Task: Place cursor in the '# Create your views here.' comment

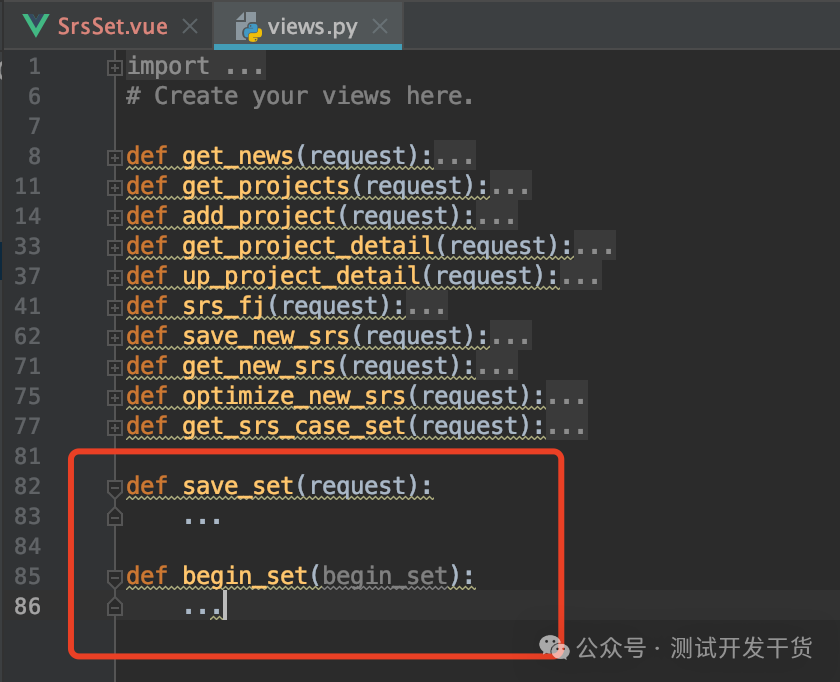Action: 300,96
